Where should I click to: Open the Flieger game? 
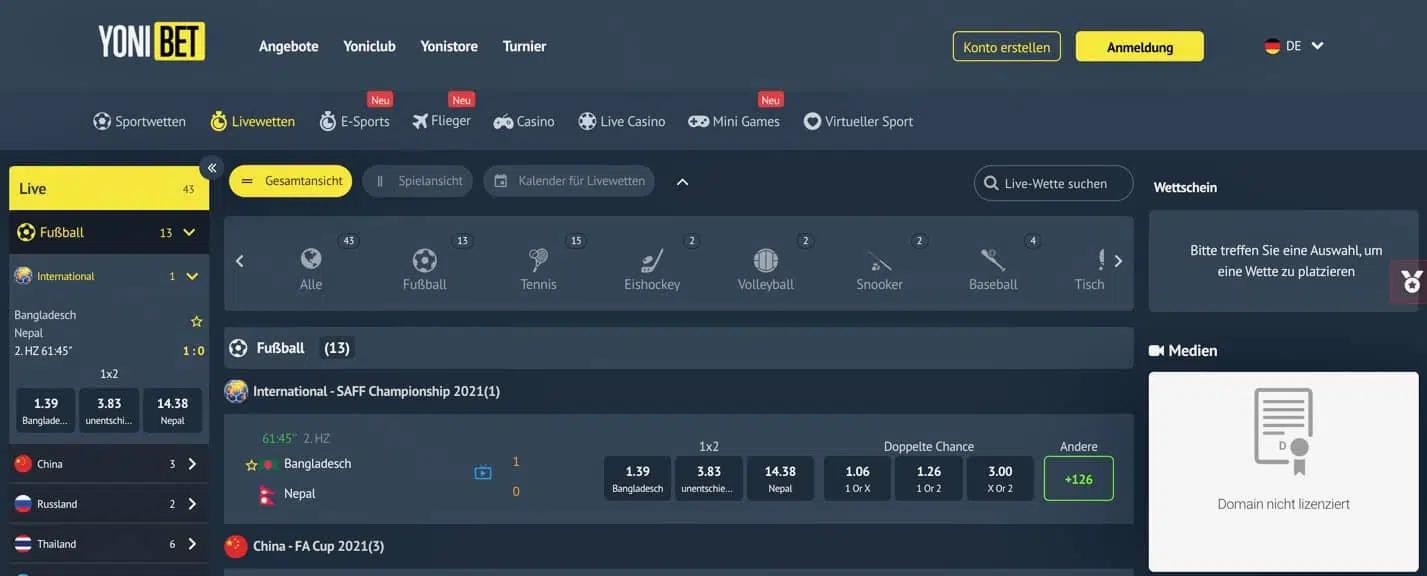click(440, 121)
